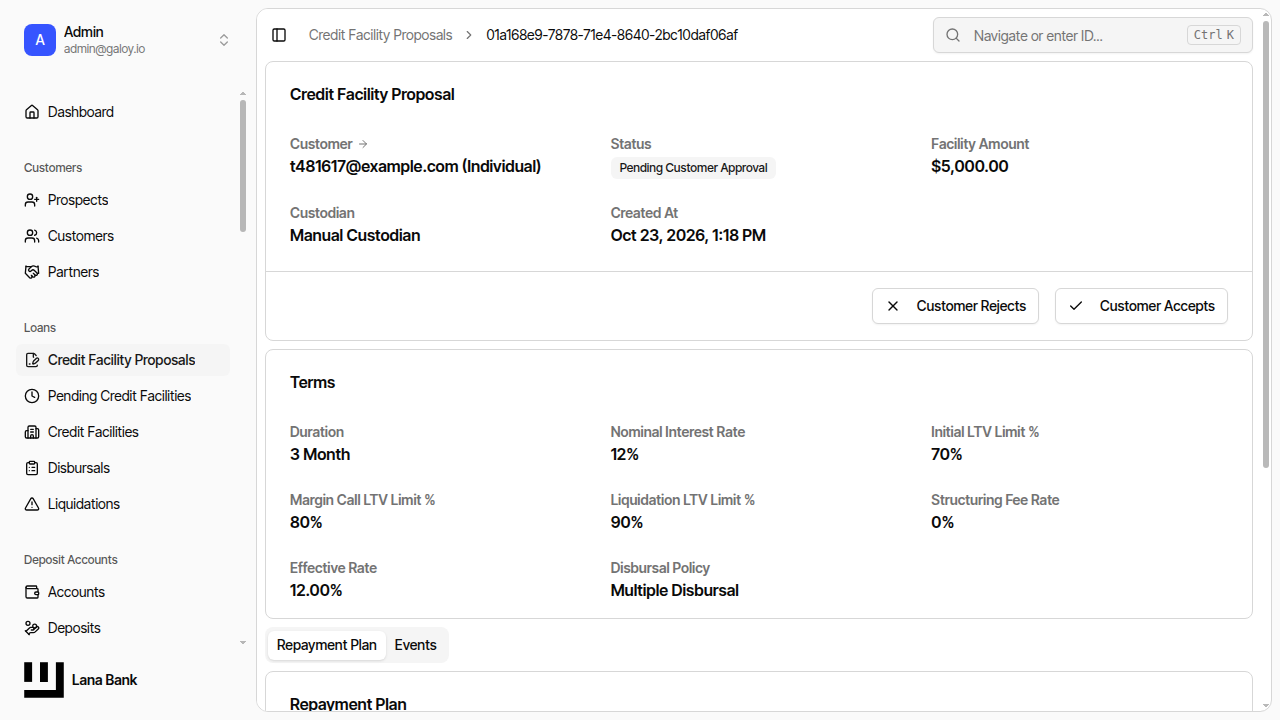Viewport: 1280px width, 720px height.
Task: Click the $5,000.00 facility amount
Action: [970, 166]
